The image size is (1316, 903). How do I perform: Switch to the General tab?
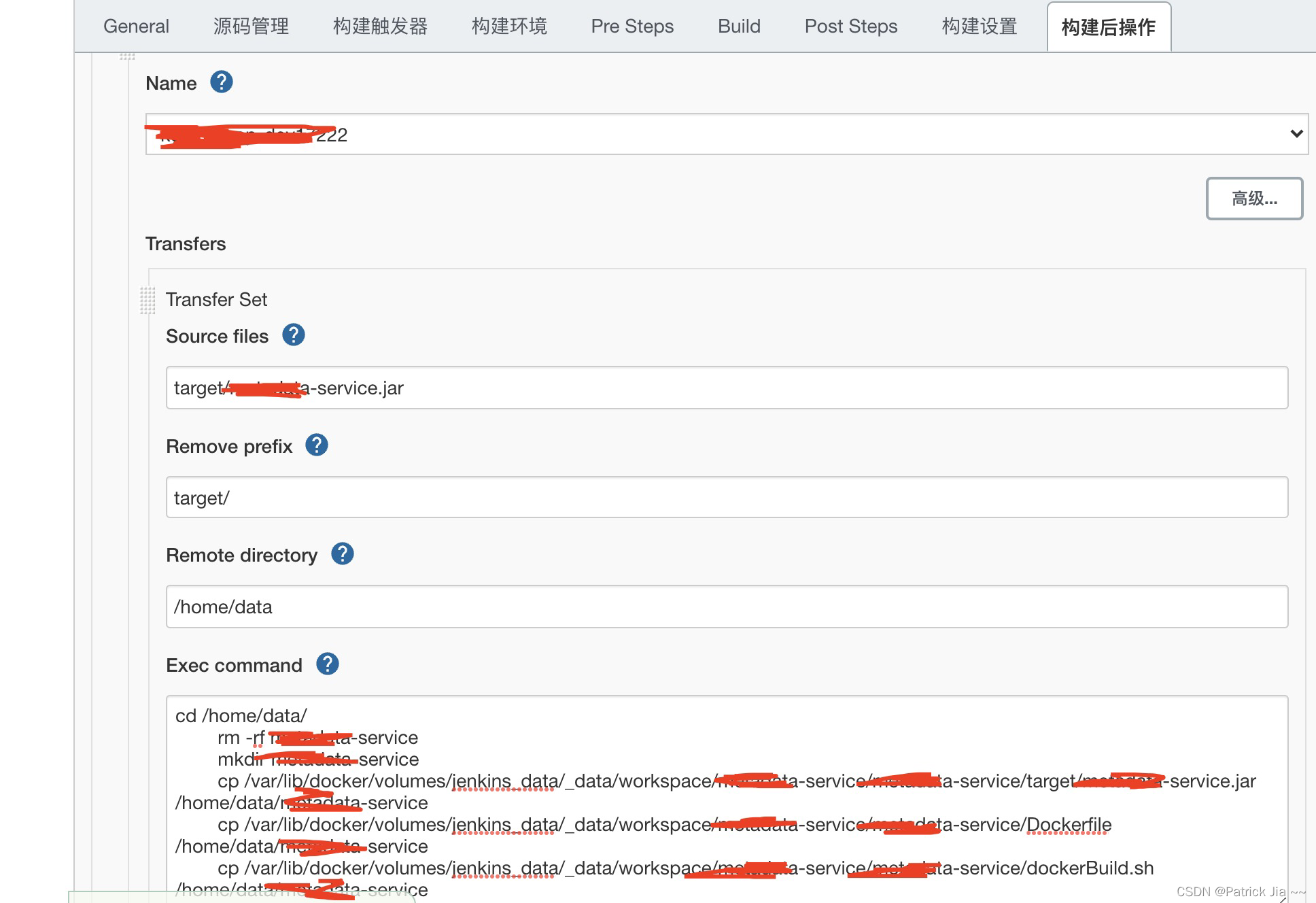tap(136, 27)
